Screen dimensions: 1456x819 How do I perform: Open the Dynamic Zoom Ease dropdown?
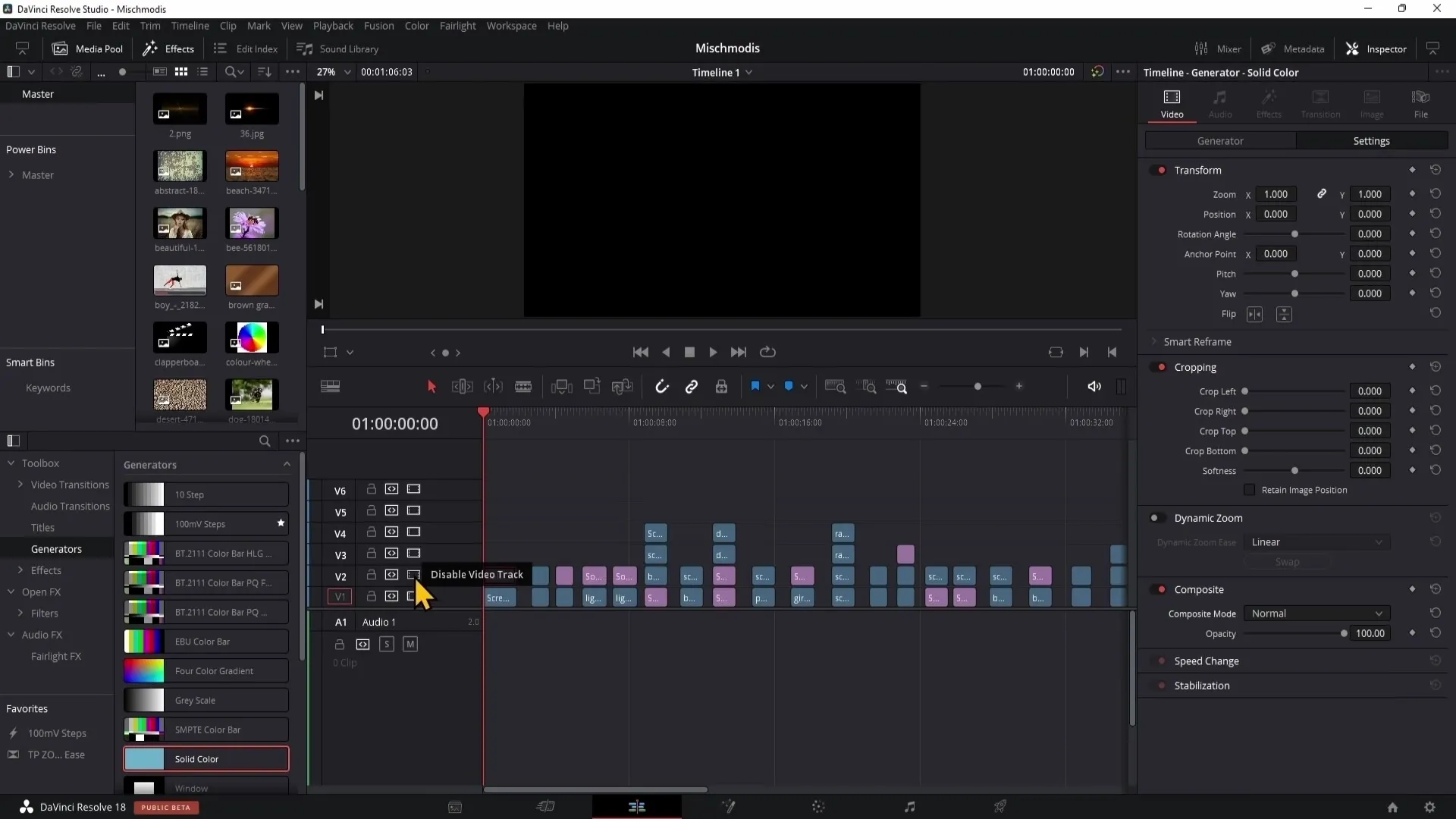click(x=1316, y=541)
